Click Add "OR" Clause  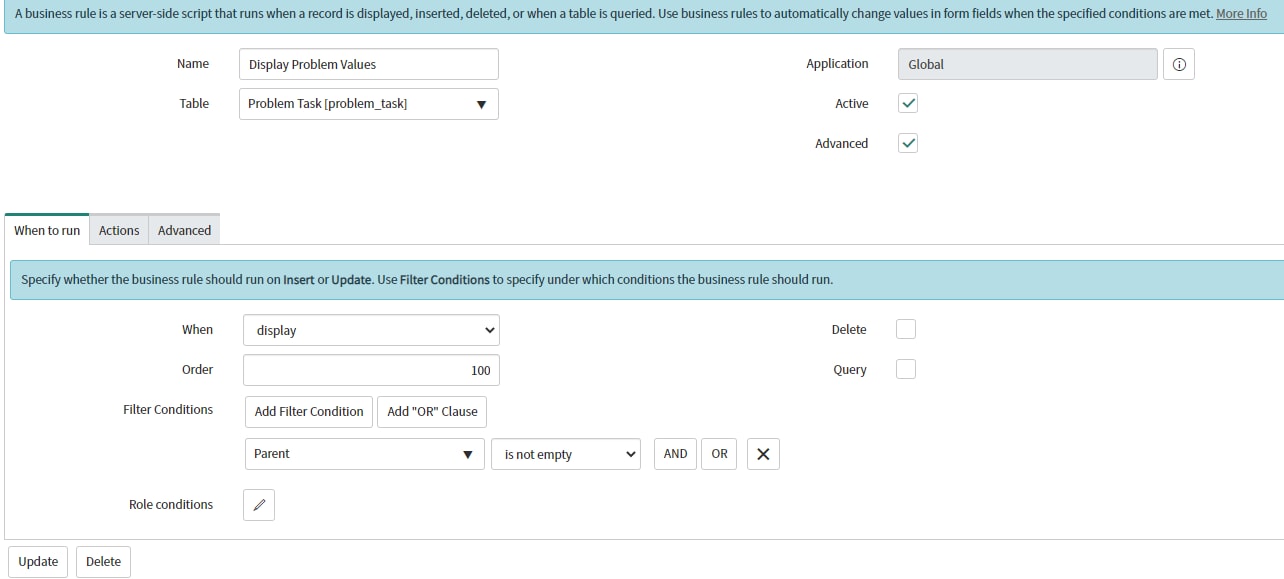point(431,411)
